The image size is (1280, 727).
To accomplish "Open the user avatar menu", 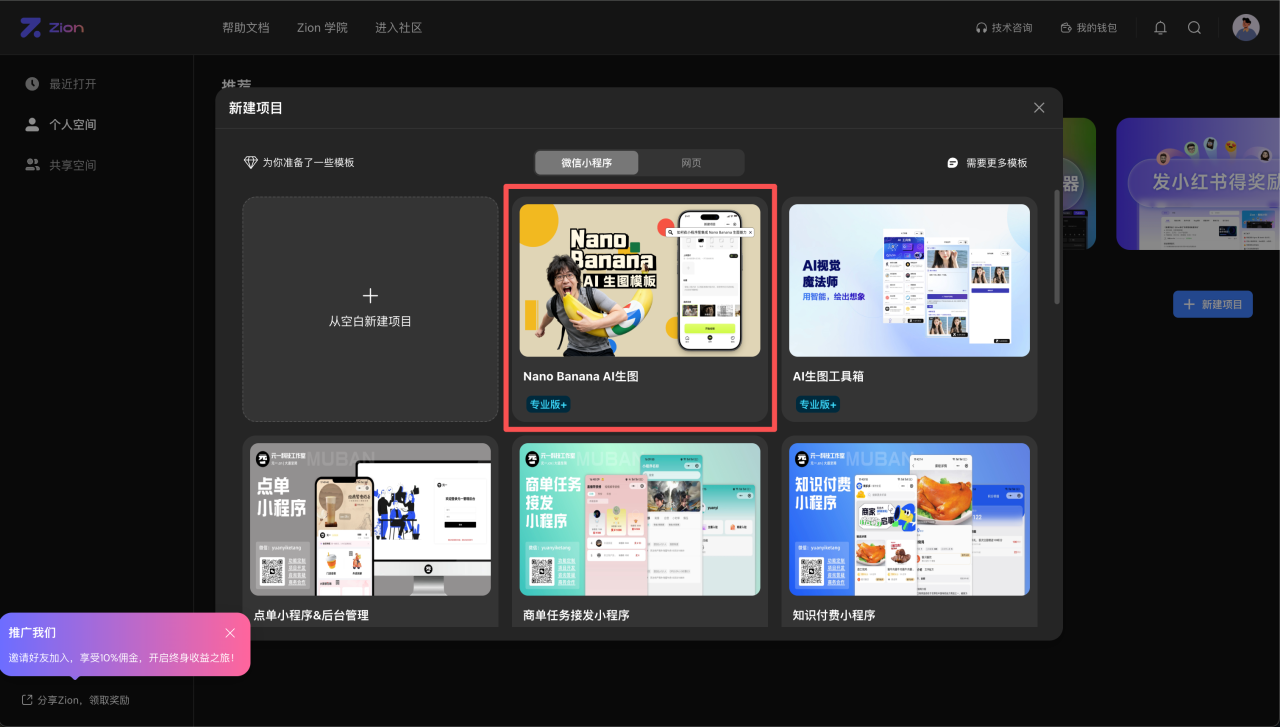I will (x=1246, y=28).
